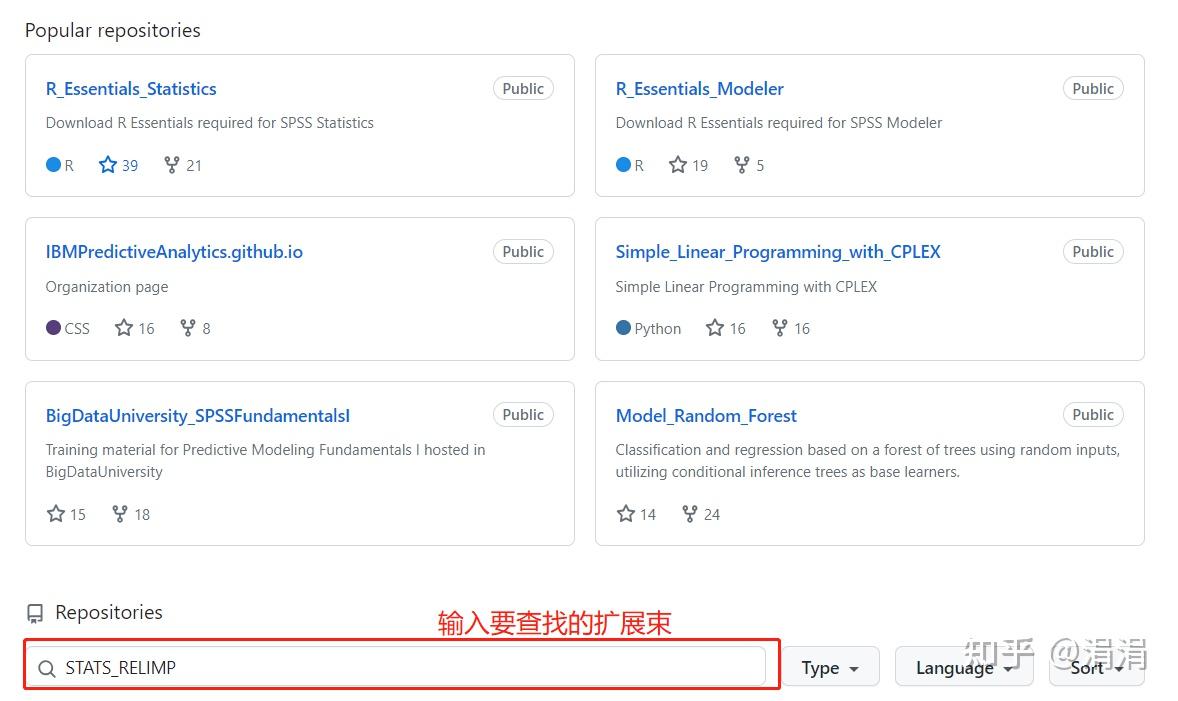The height and width of the screenshot is (701, 1178).
Task: Click fork icon on Model_Random_Forest card
Action: coord(690,514)
